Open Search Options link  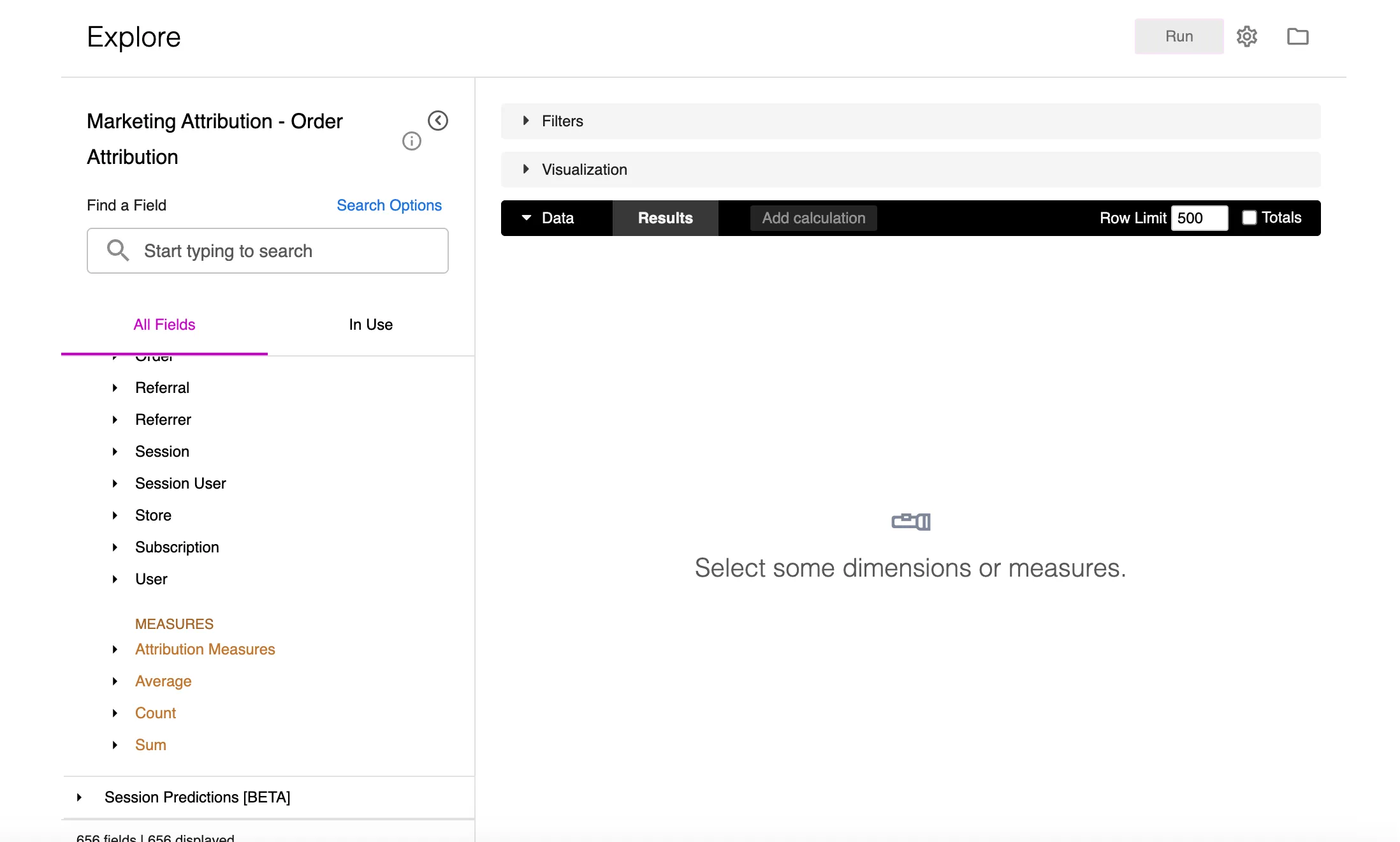389,205
